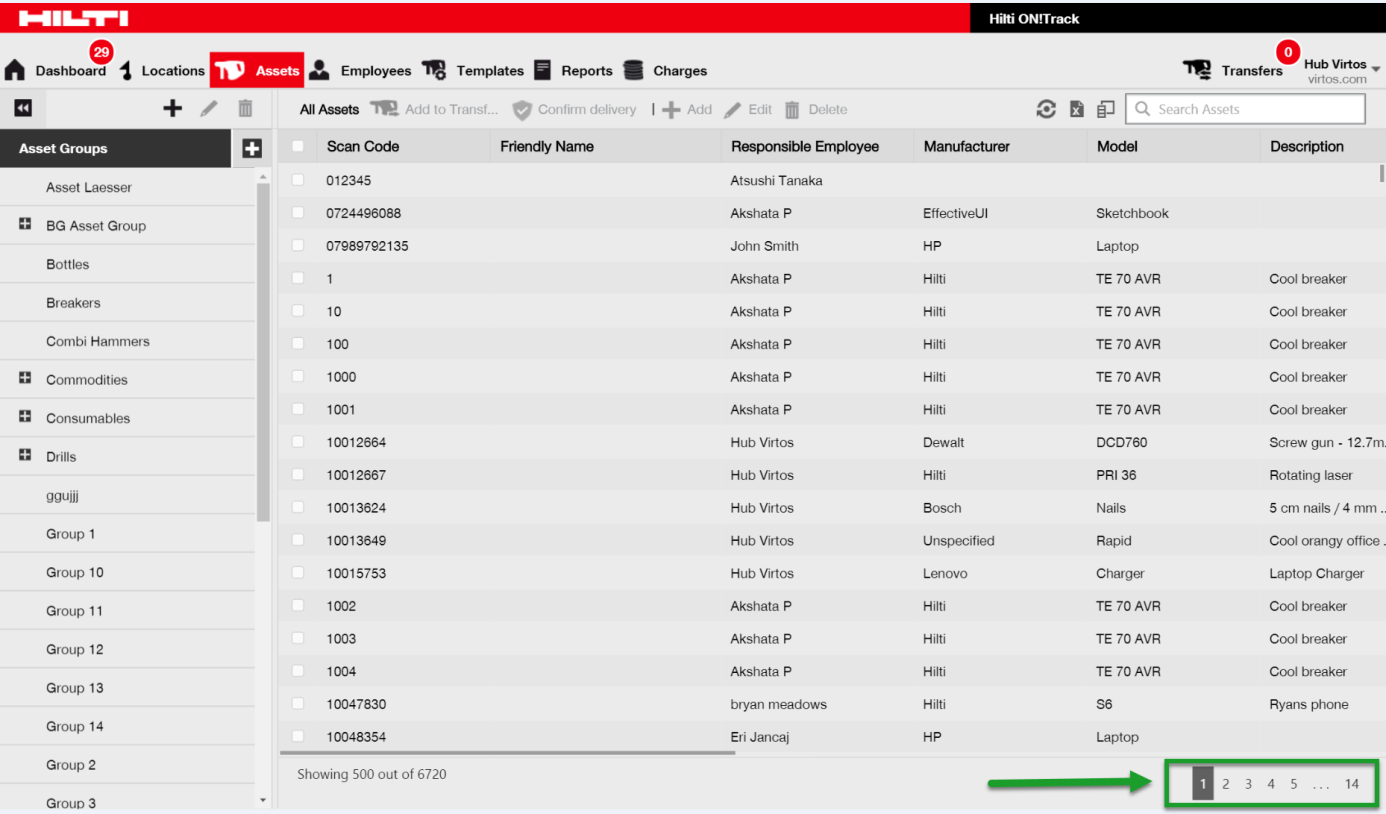Select the Combi Hammers group
The height and width of the screenshot is (814, 1386).
pos(98,341)
